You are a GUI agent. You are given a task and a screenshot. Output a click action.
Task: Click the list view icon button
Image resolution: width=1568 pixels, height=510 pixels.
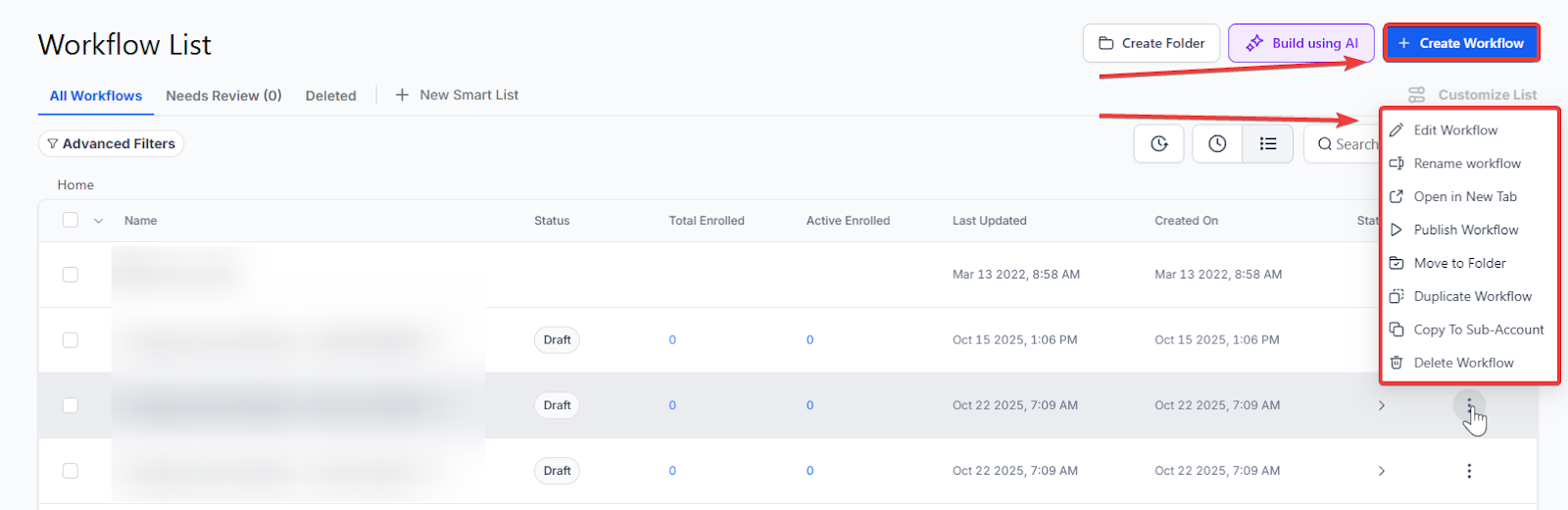click(1267, 144)
